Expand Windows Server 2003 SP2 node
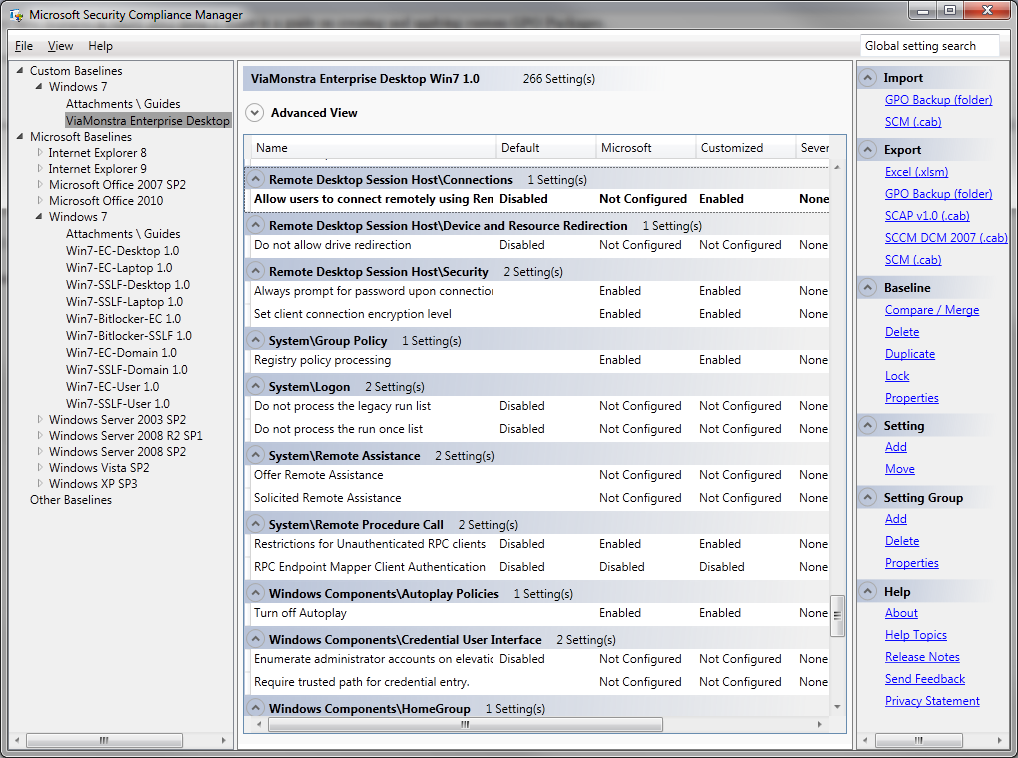 [x=40, y=419]
